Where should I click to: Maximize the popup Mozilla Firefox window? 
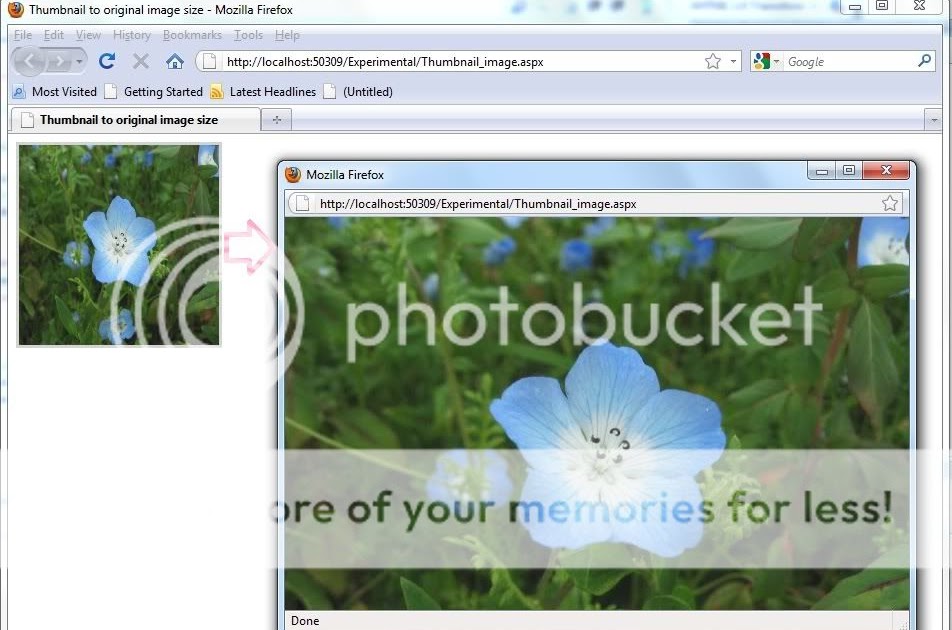(849, 171)
